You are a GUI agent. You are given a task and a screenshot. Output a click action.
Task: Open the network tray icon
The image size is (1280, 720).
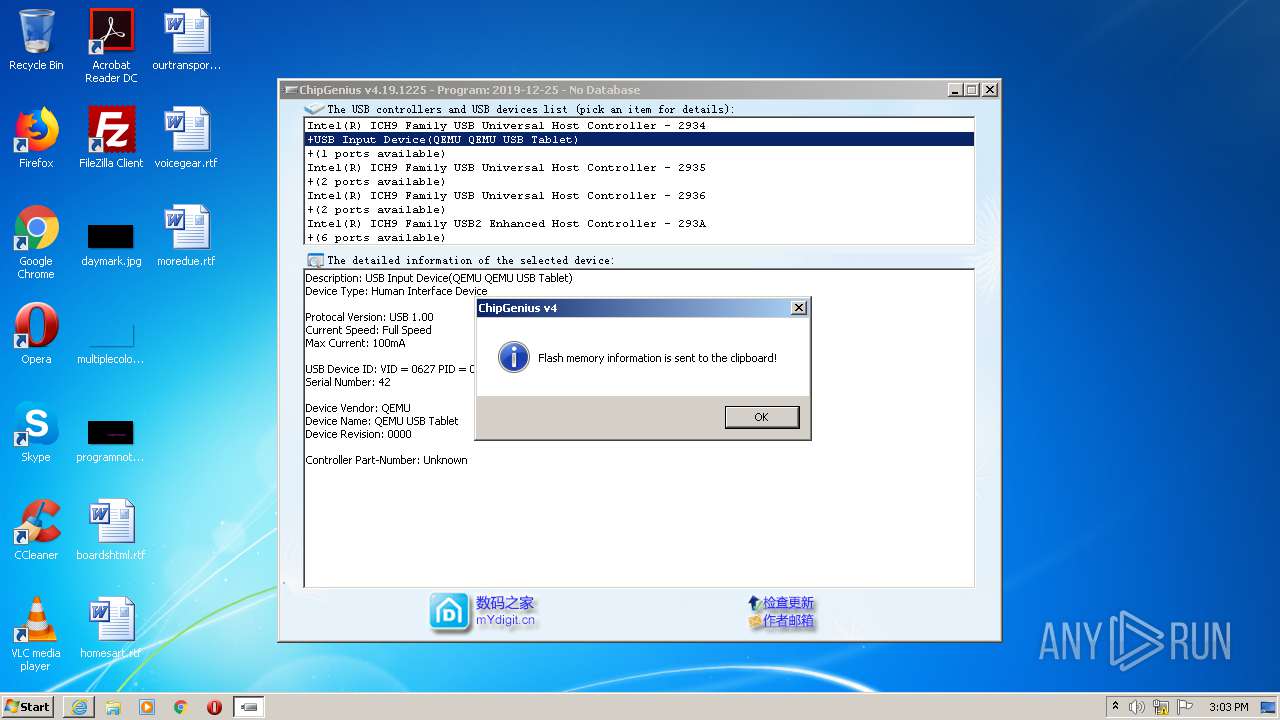pos(1161,707)
